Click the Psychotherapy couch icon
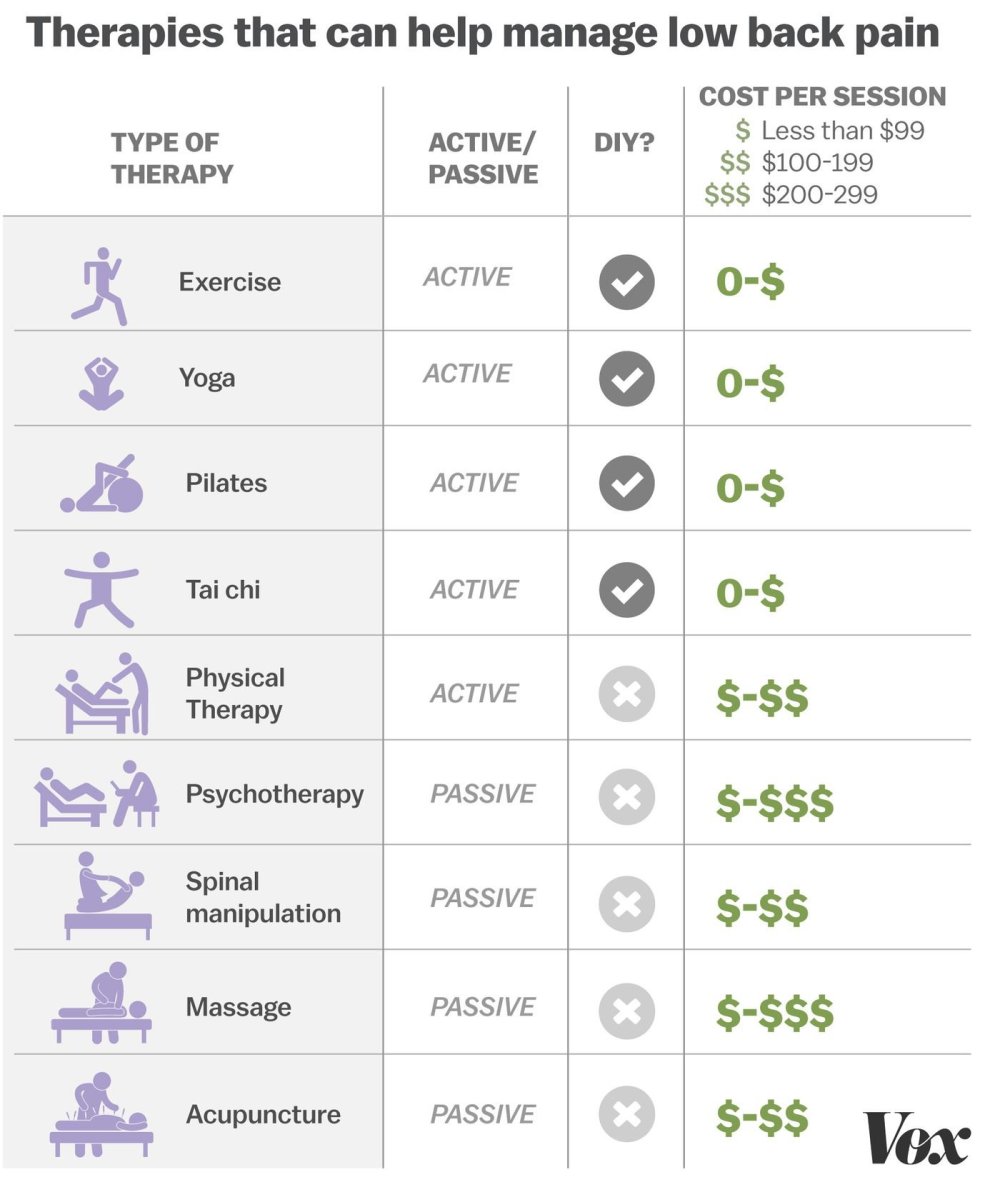Viewport: 1000px width, 1182px height. tap(98, 795)
